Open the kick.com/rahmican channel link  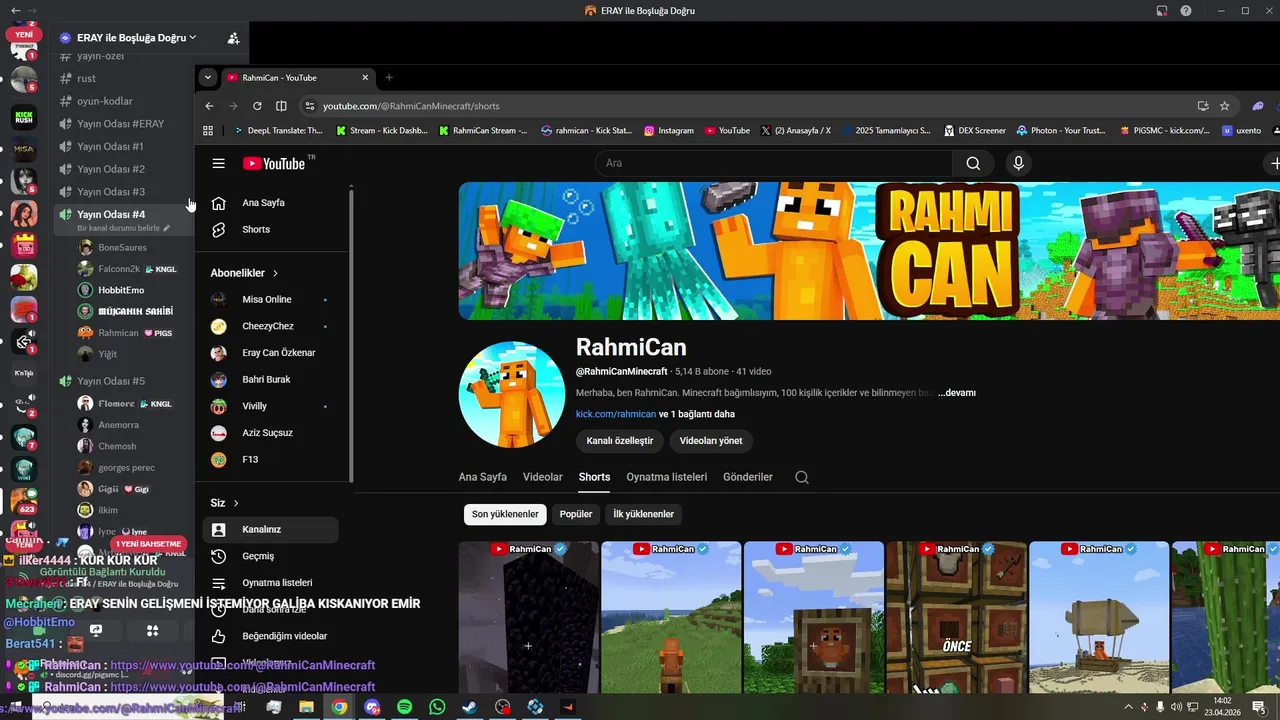tap(616, 414)
